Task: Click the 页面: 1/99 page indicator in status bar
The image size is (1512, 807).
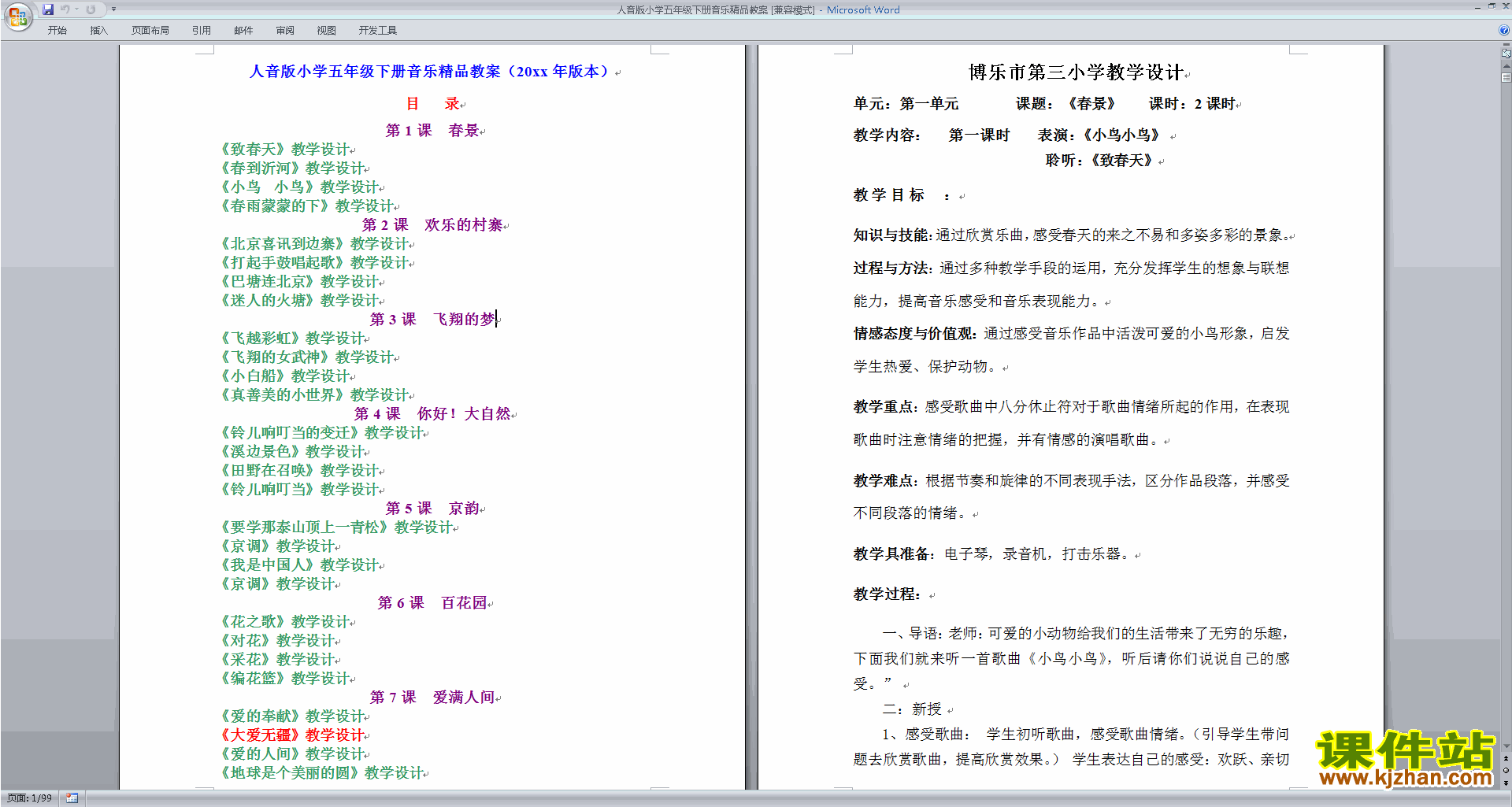Action: click(x=29, y=798)
